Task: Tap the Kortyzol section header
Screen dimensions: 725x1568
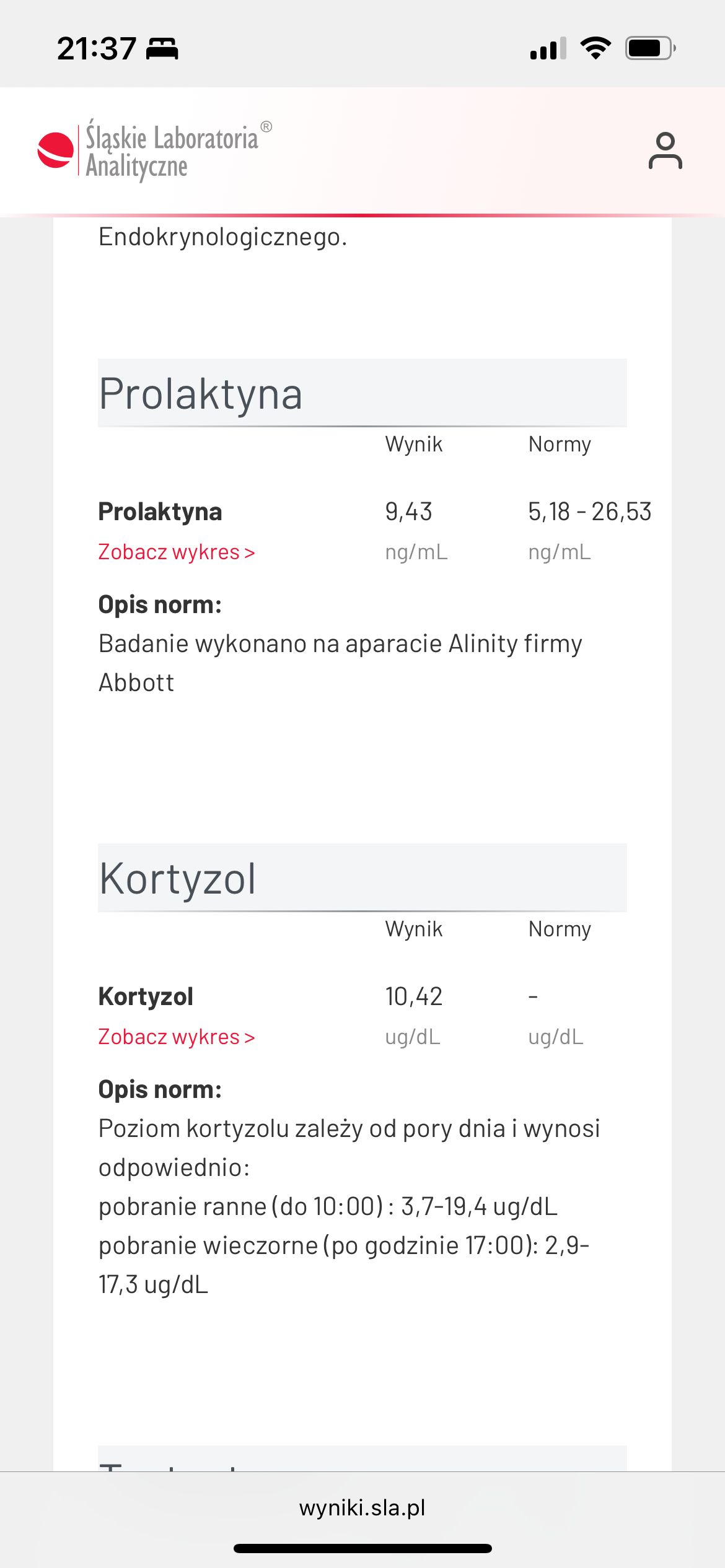Action: (362, 878)
